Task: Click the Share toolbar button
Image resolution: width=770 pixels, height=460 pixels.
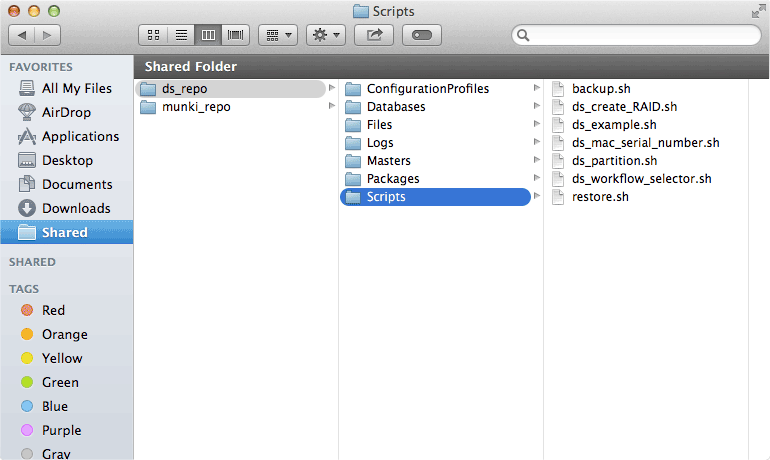Action: pos(375,35)
